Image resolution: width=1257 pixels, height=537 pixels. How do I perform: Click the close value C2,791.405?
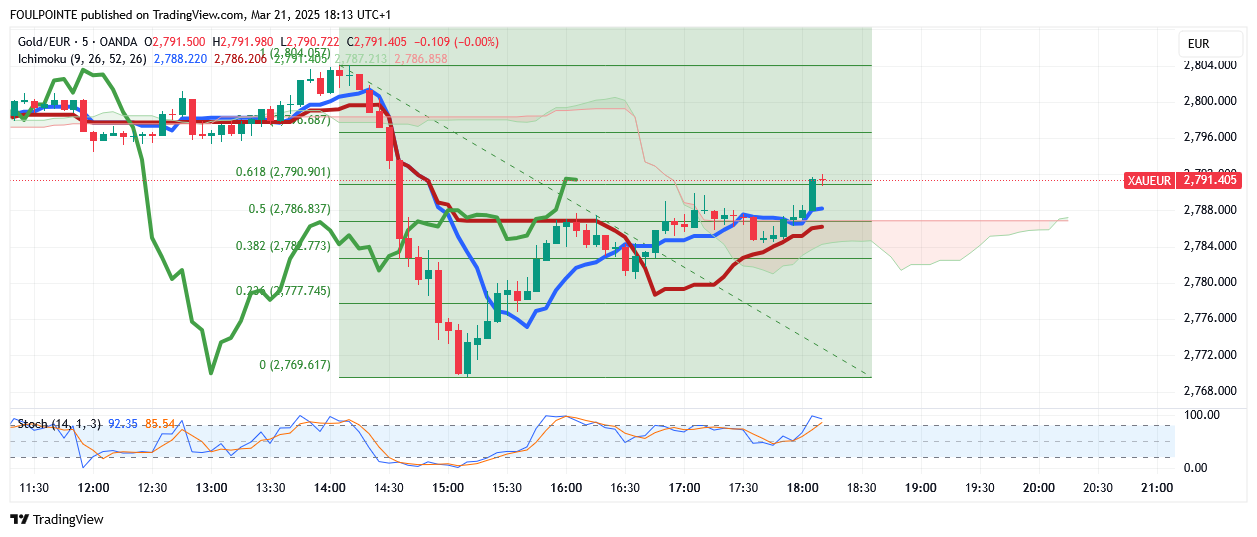click(379, 42)
